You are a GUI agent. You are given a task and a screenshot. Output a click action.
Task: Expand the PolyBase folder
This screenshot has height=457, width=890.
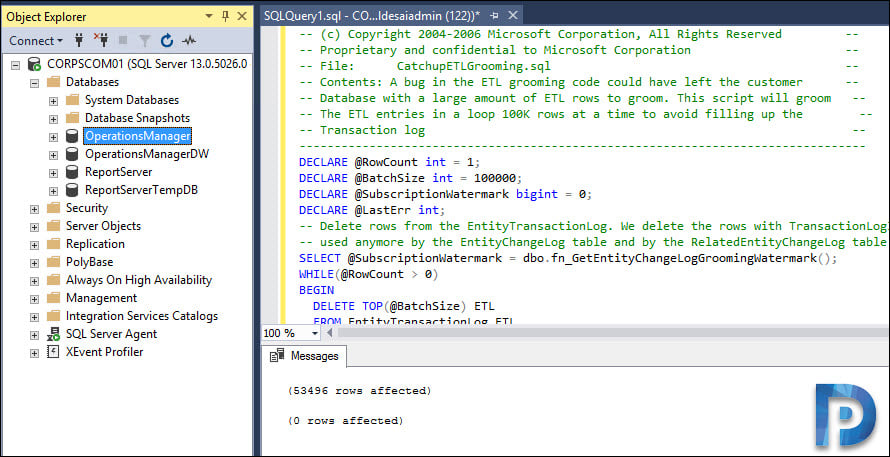pos(35,263)
